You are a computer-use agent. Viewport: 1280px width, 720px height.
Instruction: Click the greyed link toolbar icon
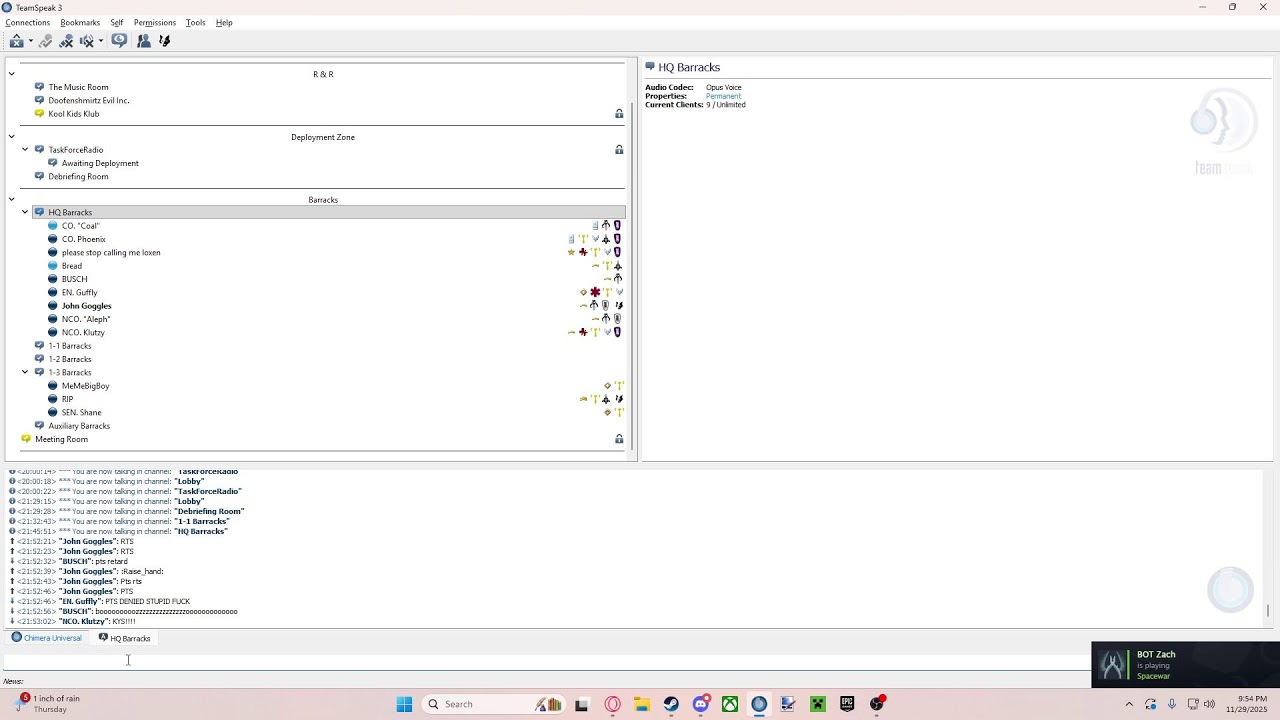(x=46, y=41)
